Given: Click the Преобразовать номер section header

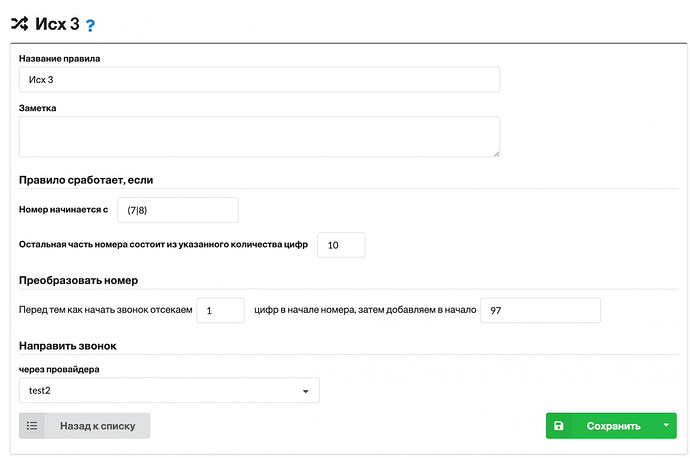Looking at the screenshot, I should tap(78, 280).
